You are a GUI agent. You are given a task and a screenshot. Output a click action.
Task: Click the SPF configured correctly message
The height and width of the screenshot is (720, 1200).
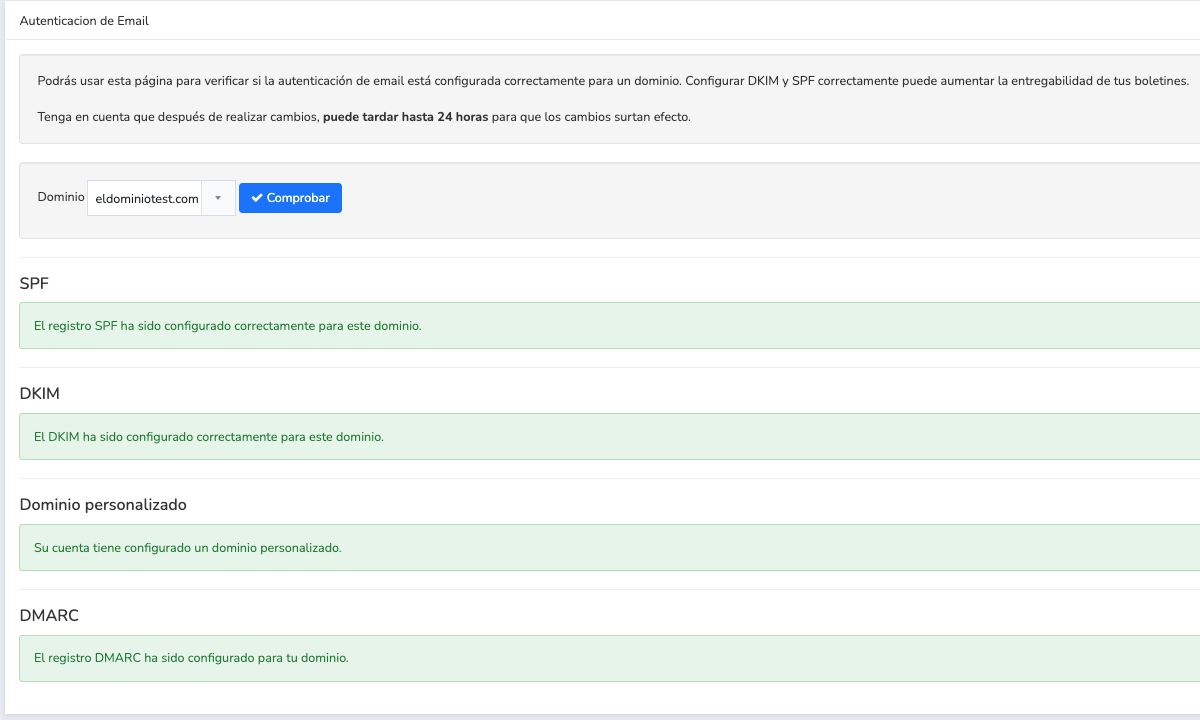(x=227, y=326)
